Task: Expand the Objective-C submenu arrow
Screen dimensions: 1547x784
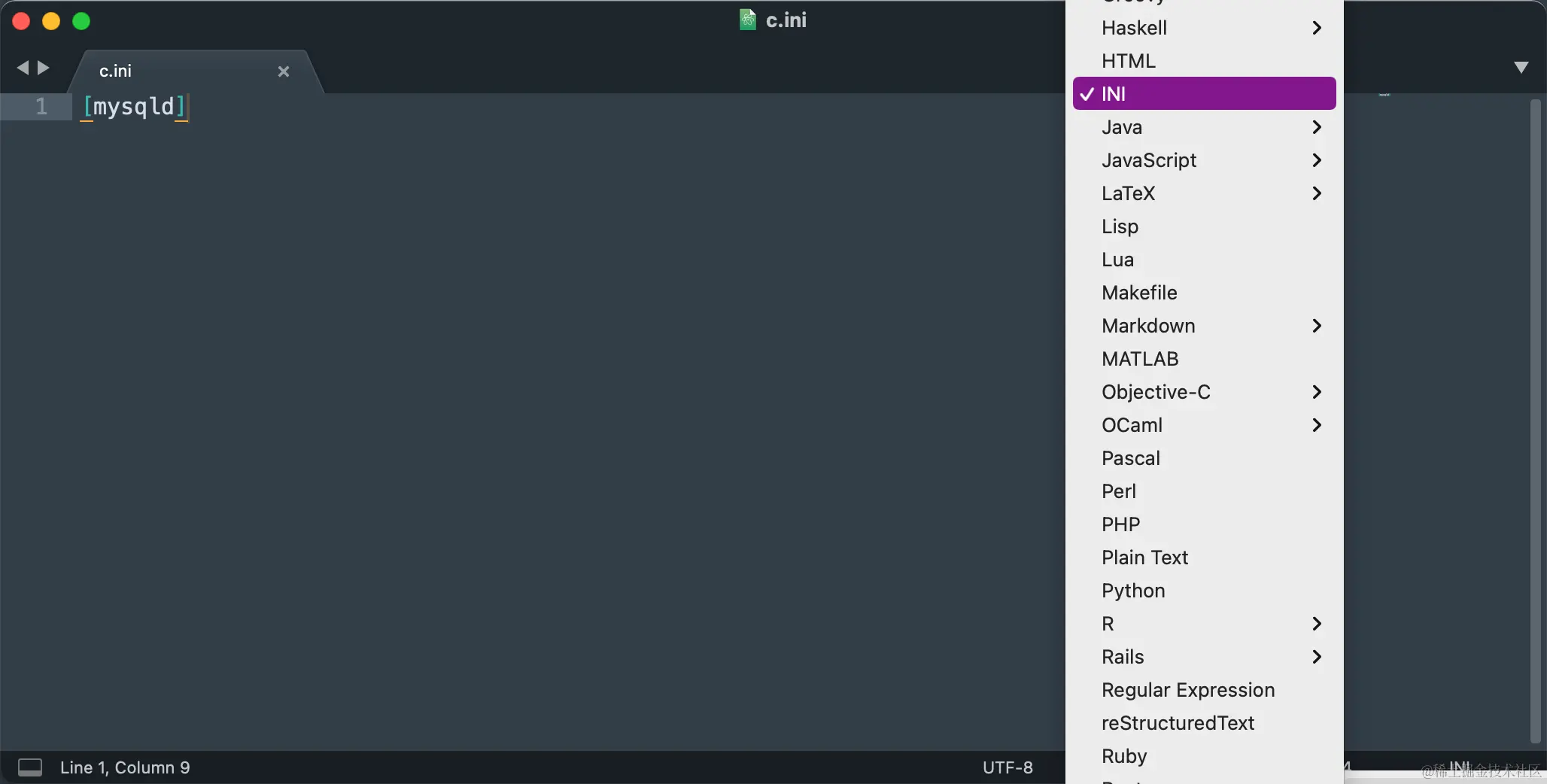Action: pos(1317,392)
